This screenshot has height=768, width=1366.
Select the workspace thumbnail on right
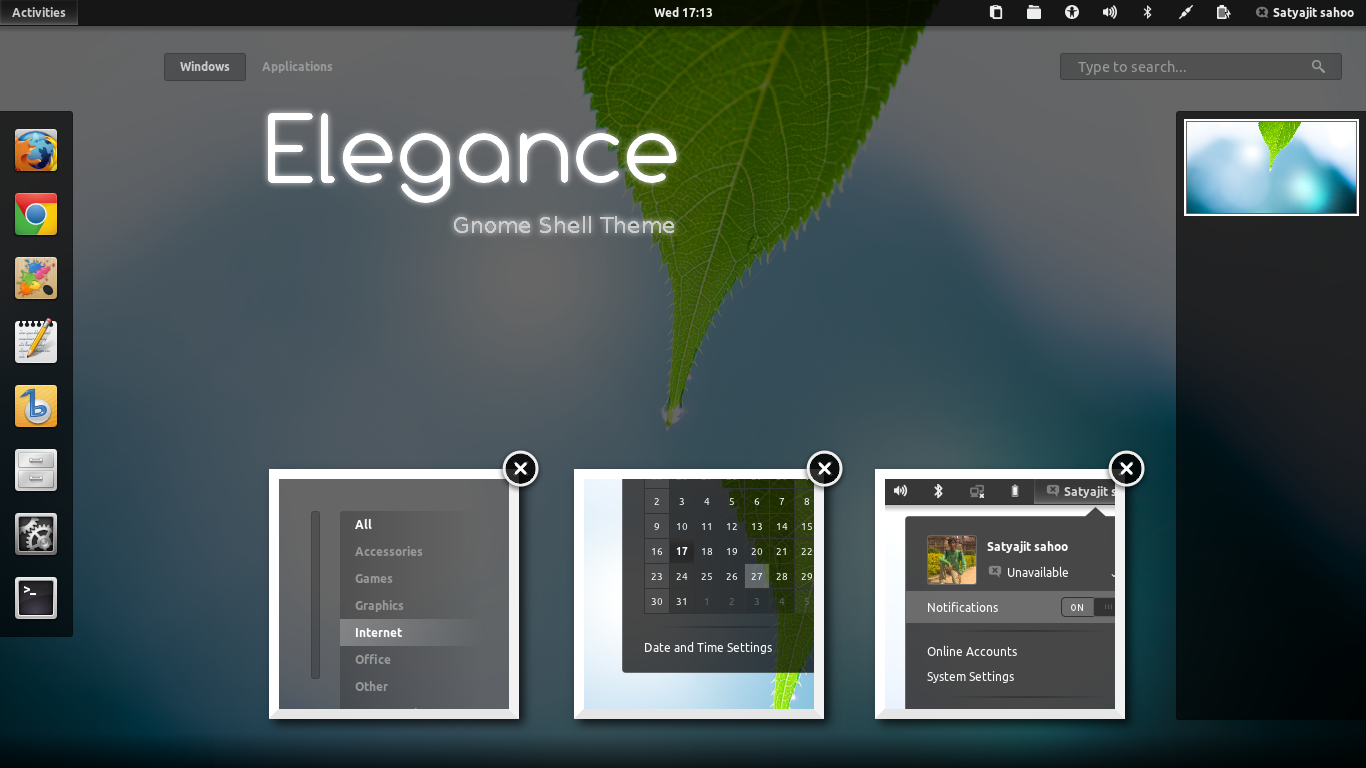click(1271, 167)
